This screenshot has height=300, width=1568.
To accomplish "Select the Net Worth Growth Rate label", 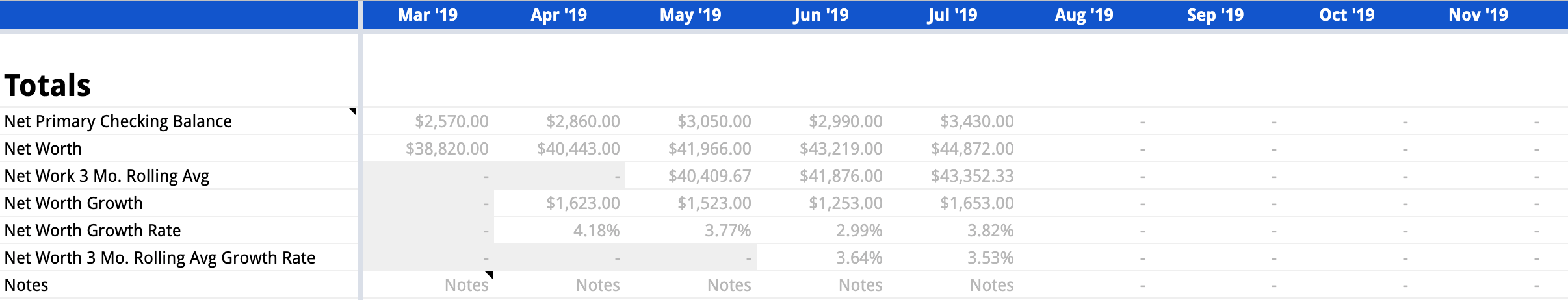I will click(92, 231).
